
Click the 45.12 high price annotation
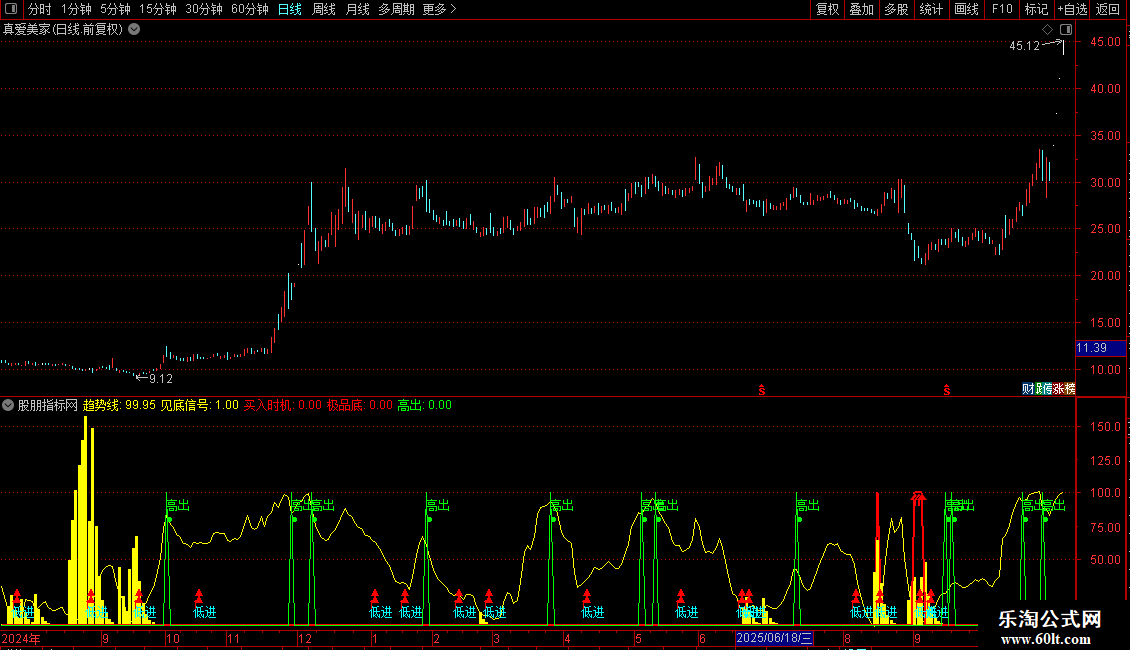pos(1024,46)
